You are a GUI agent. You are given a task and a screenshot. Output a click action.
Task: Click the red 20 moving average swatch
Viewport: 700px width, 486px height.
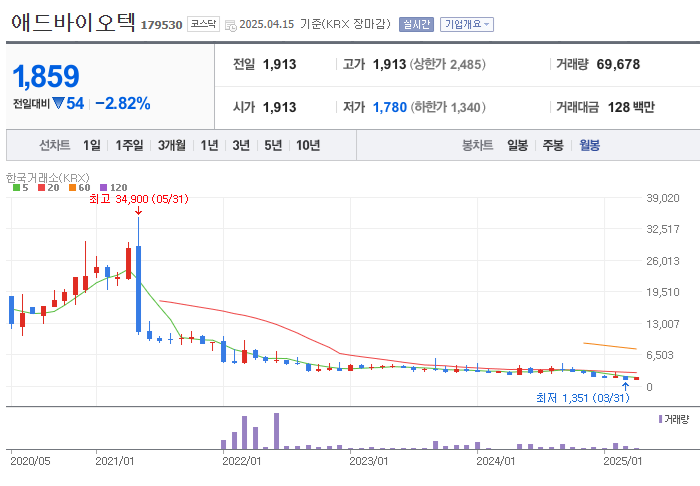click(42, 188)
